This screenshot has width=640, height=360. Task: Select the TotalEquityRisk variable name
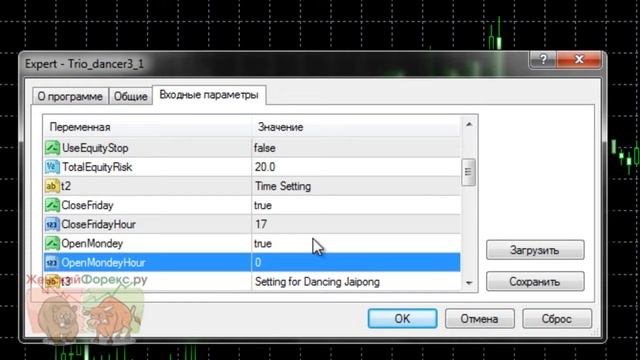pos(97,167)
